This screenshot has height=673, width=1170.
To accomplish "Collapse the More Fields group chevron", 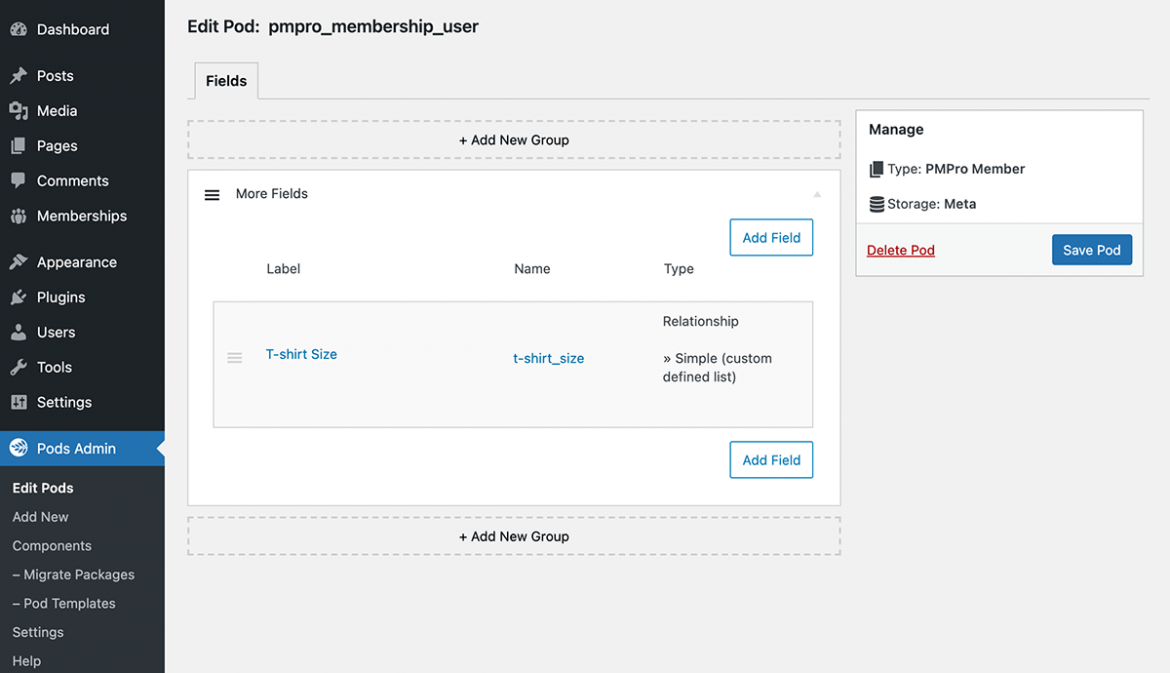I will pyautogui.click(x=817, y=193).
